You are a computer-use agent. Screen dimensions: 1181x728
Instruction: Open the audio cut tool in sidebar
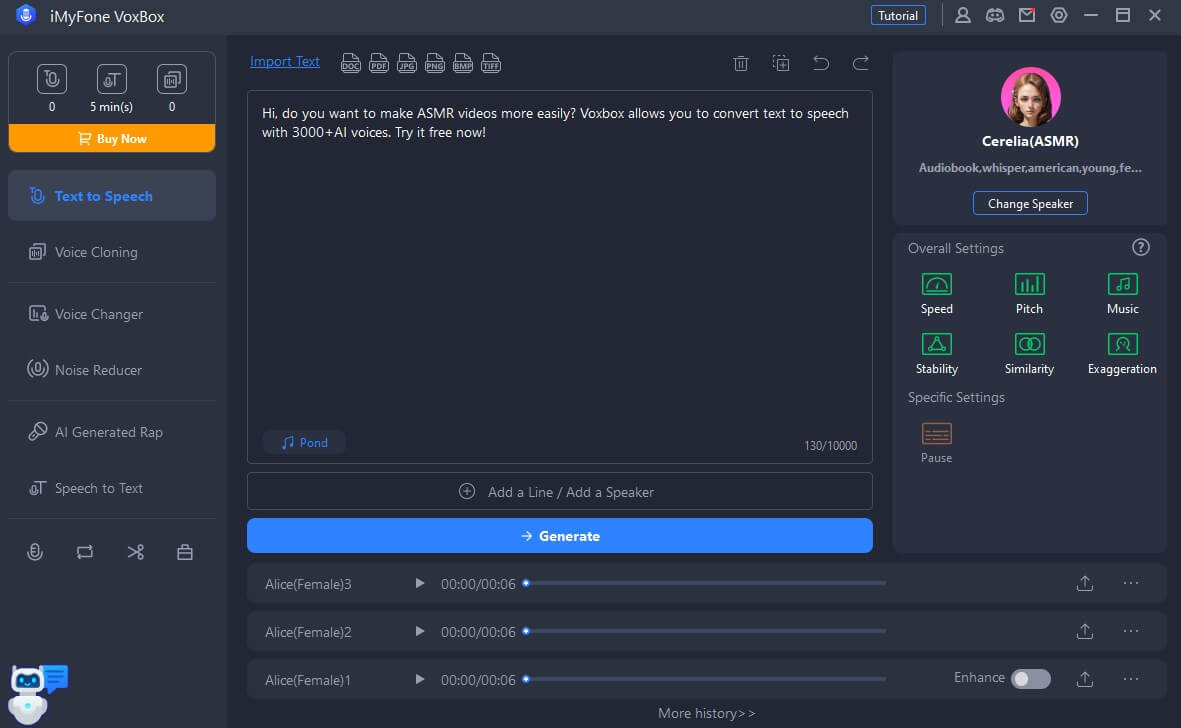[x=136, y=552]
